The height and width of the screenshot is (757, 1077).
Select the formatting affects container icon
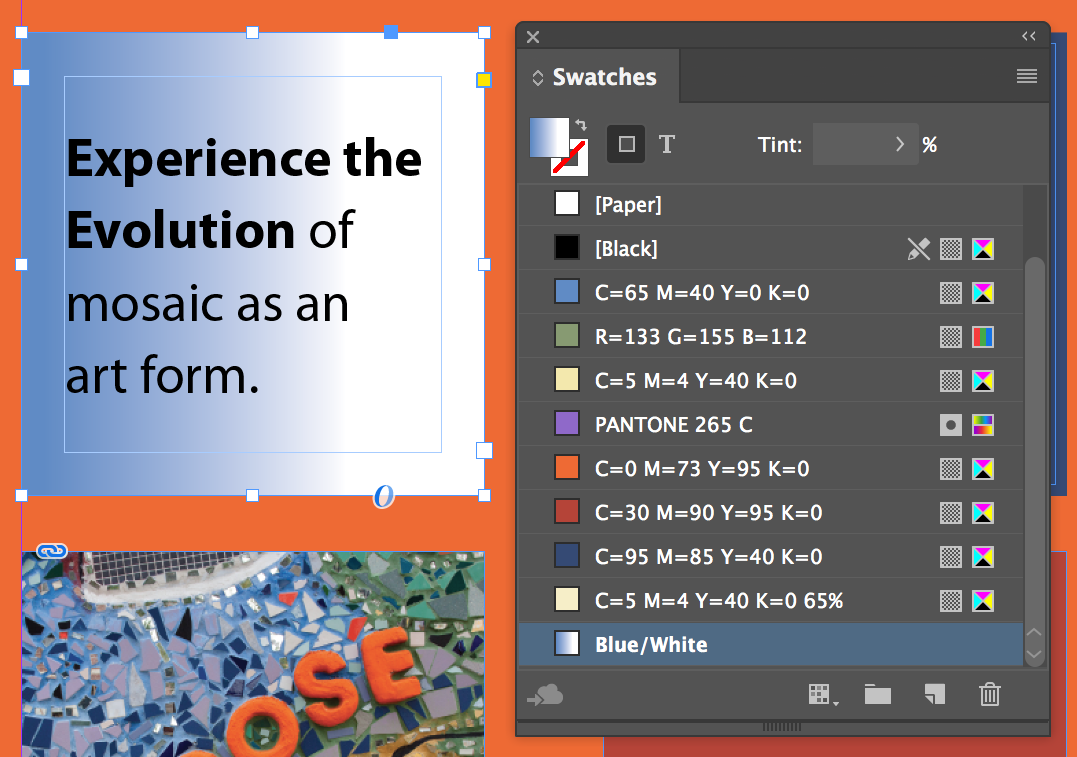click(x=626, y=144)
